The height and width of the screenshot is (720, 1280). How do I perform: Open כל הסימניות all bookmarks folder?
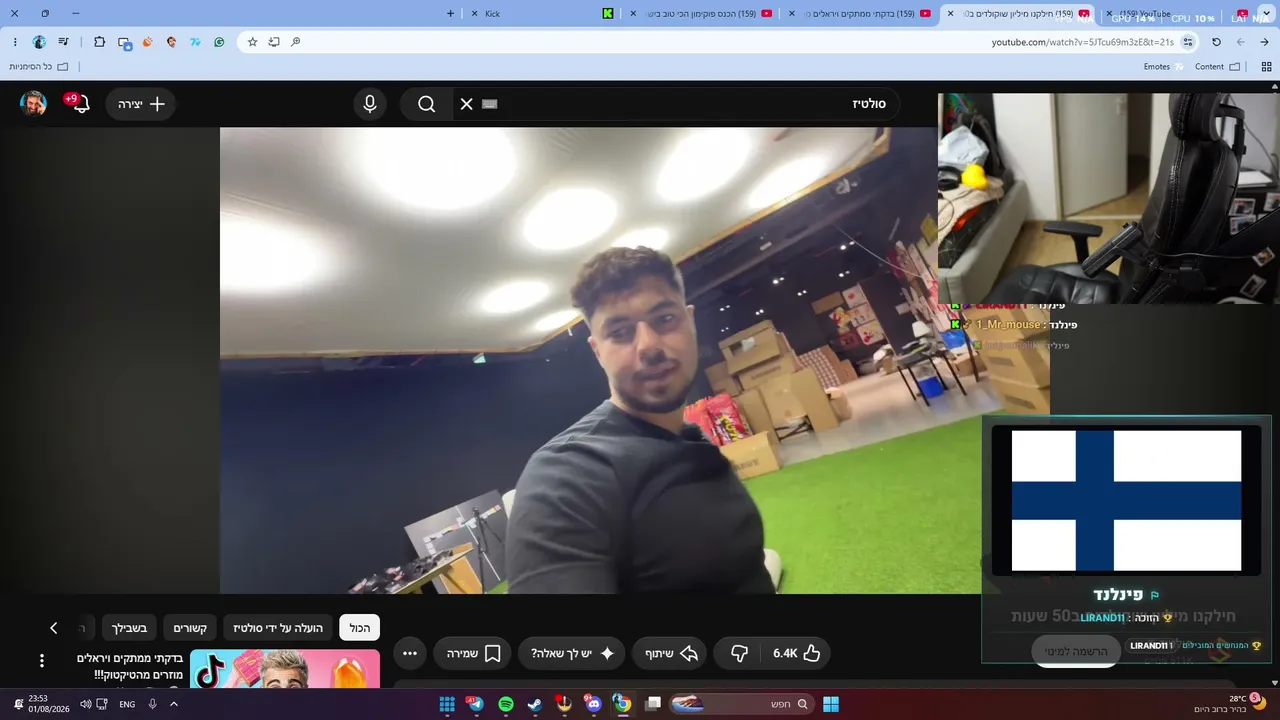click(39, 67)
